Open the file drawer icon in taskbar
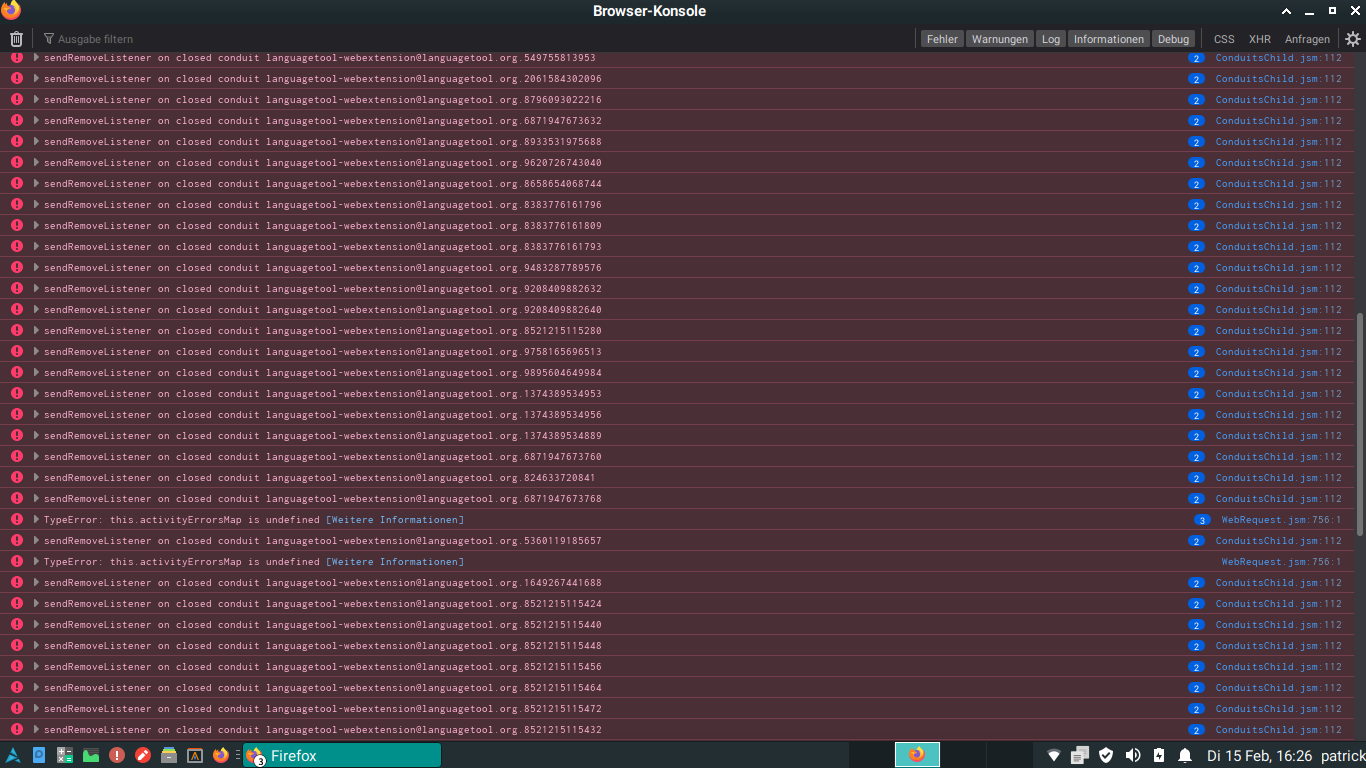This screenshot has height=768, width=1366. (169, 756)
